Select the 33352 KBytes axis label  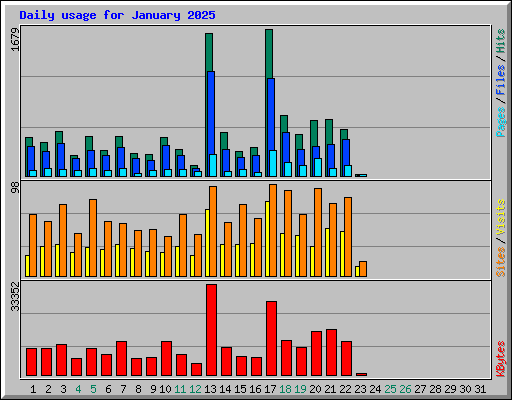tap(15, 296)
